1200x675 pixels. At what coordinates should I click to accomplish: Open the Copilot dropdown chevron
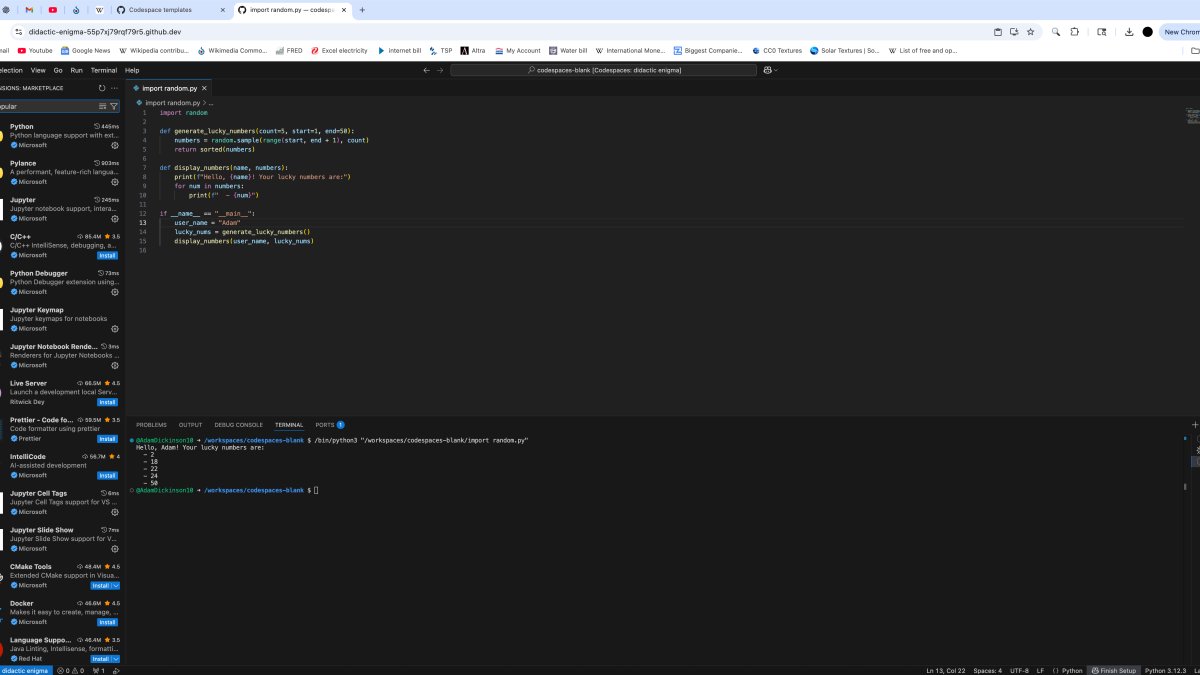776,70
